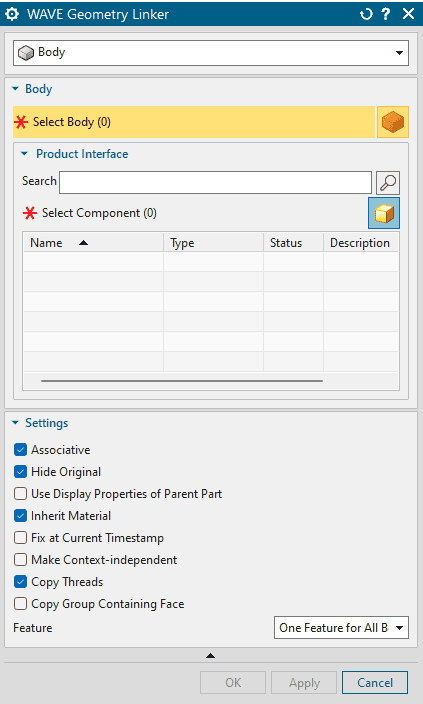Image resolution: width=423 pixels, height=704 pixels.
Task: Collapse the Product Interface group
Action: (25, 154)
